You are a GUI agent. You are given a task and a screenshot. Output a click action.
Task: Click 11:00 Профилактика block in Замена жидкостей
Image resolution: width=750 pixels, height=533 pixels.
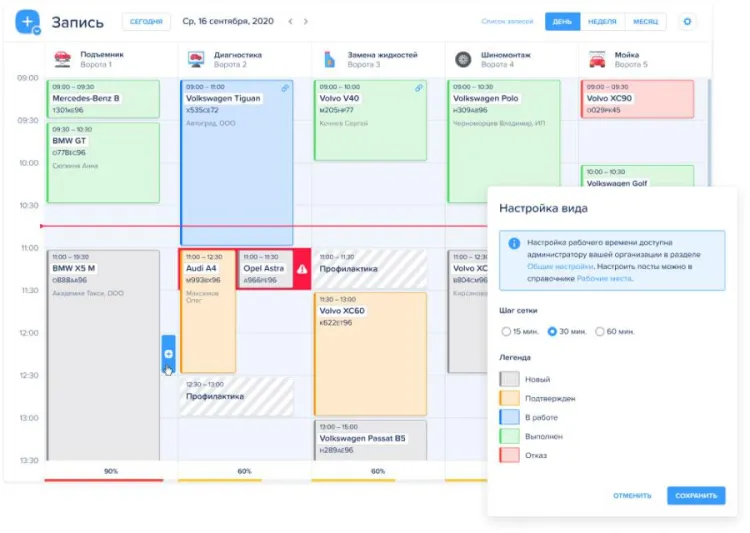click(x=370, y=269)
